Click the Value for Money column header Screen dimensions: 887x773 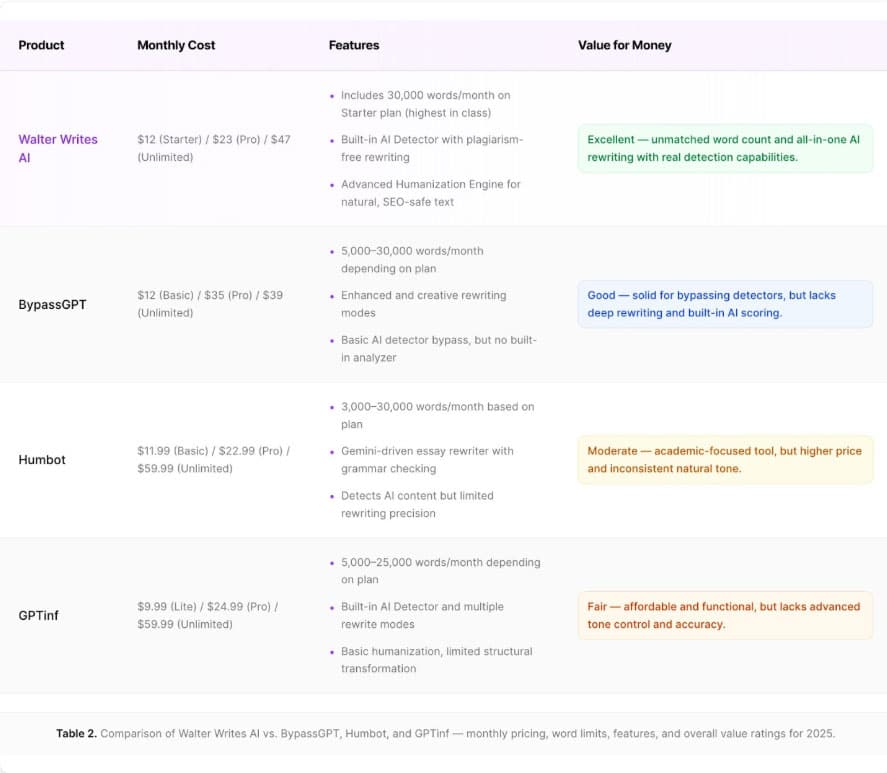tap(624, 45)
